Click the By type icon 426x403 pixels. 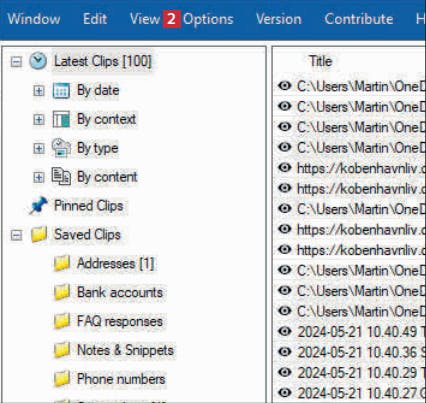61,148
